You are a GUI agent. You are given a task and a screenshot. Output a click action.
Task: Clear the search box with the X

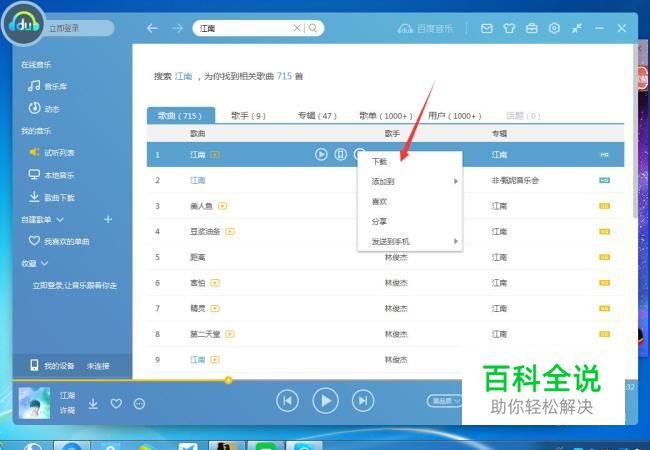pos(297,28)
